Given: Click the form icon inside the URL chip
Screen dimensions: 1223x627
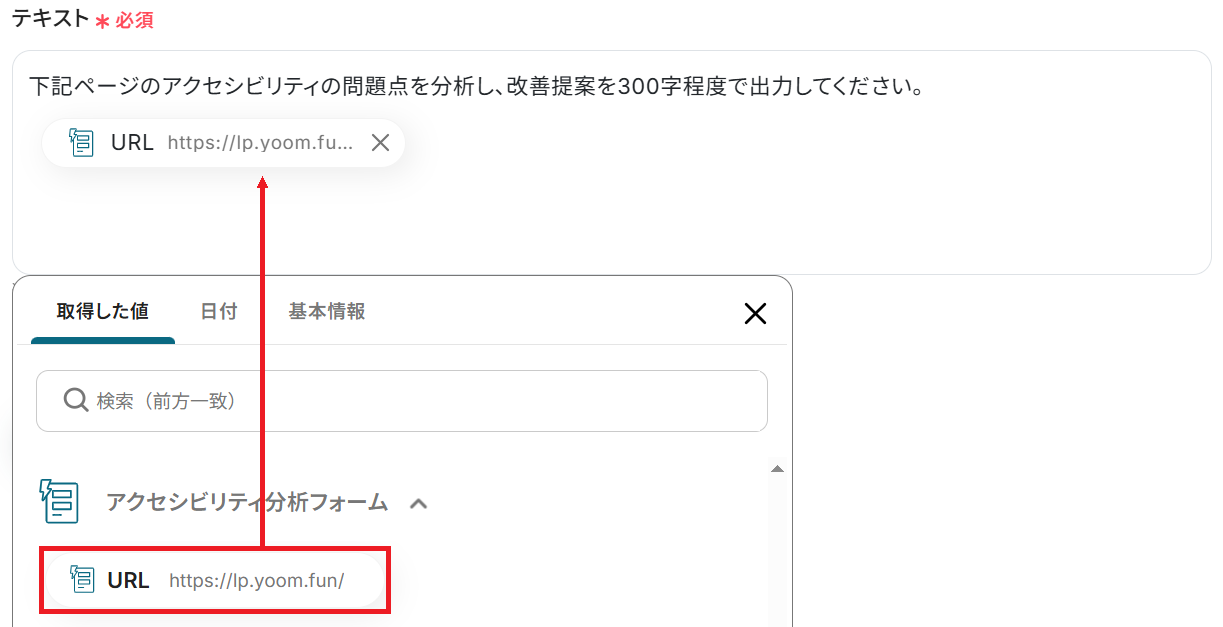Looking at the screenshot, I should (x=82, y=143).
